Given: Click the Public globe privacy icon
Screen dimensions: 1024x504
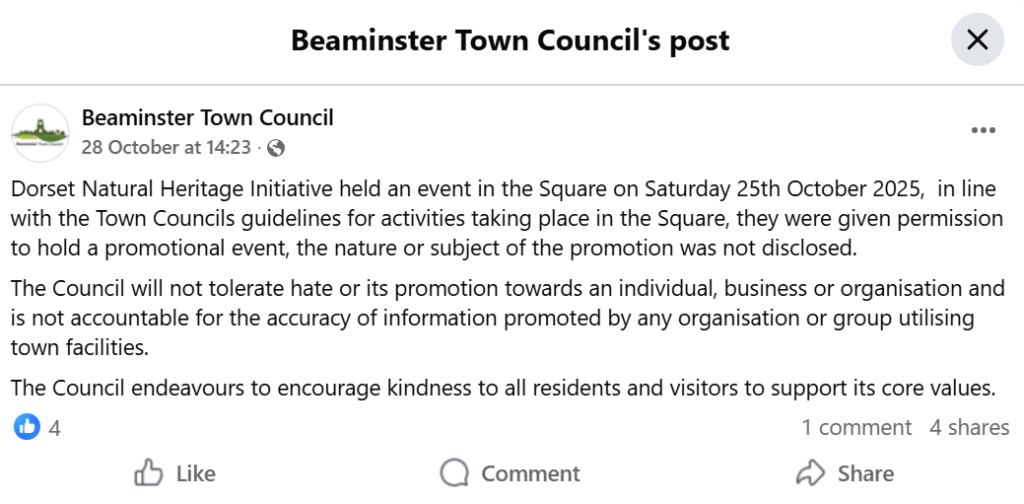Looking at the screenshot, I should (x=276, y=148).
